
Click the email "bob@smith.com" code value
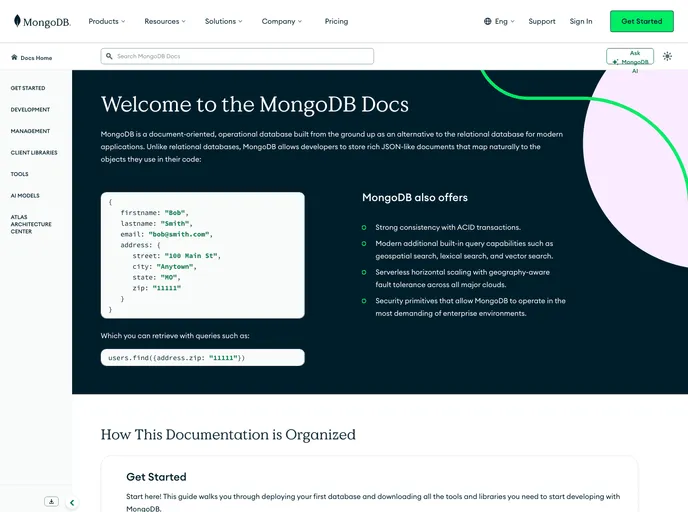180,234
